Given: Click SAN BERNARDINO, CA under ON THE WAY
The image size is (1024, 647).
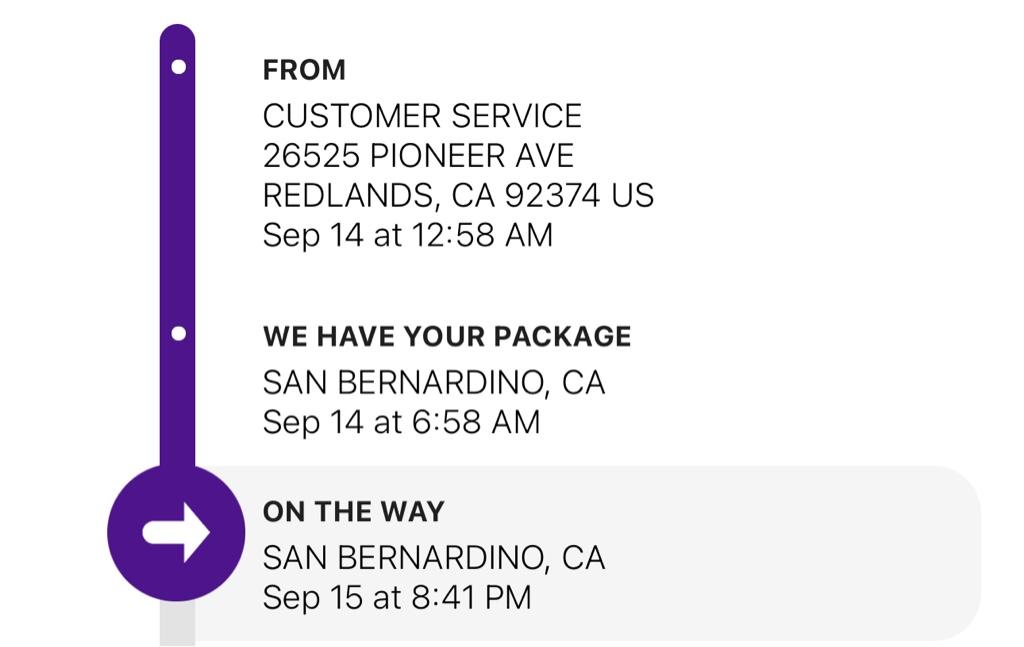Looking at the screenshot, I should pyautogui.click(x=434, y=557).
